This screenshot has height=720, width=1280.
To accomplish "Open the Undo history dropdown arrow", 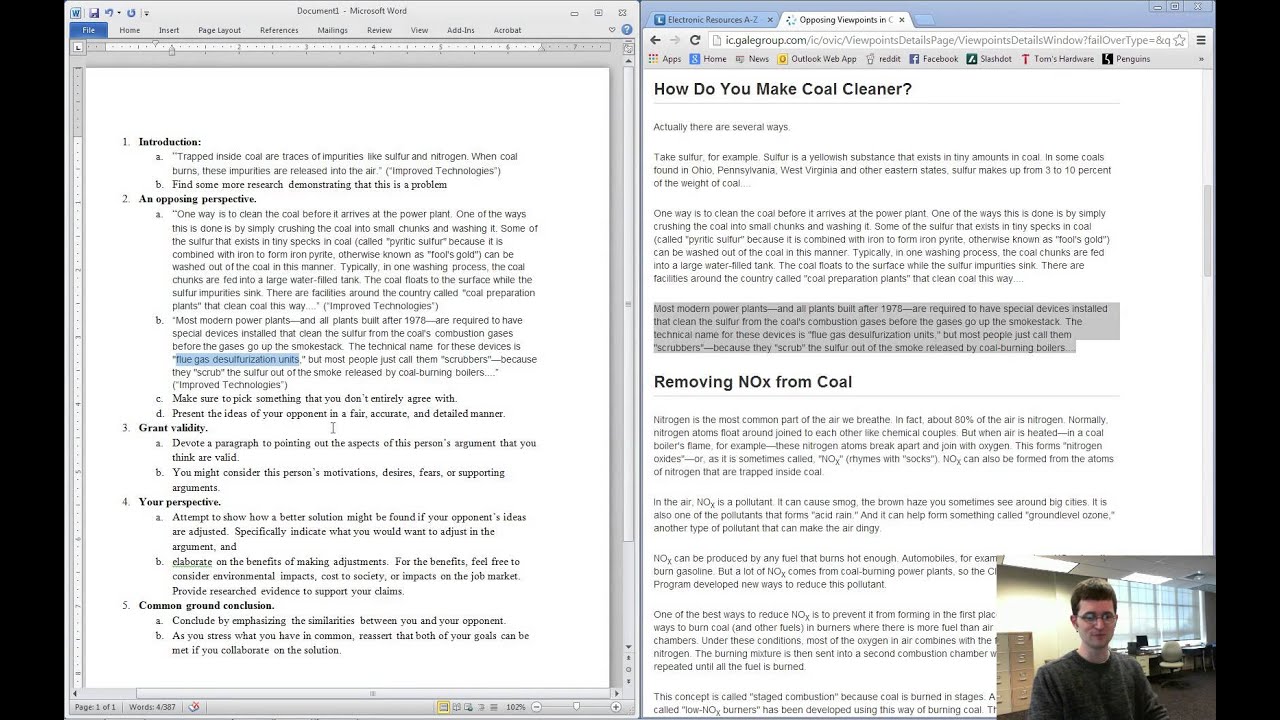I will [118, 13].
